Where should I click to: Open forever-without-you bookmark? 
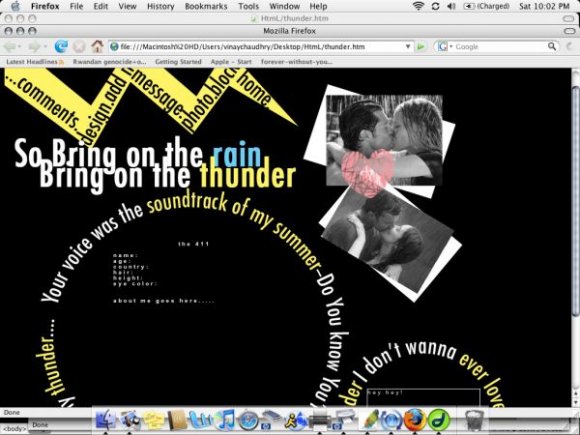296,61
